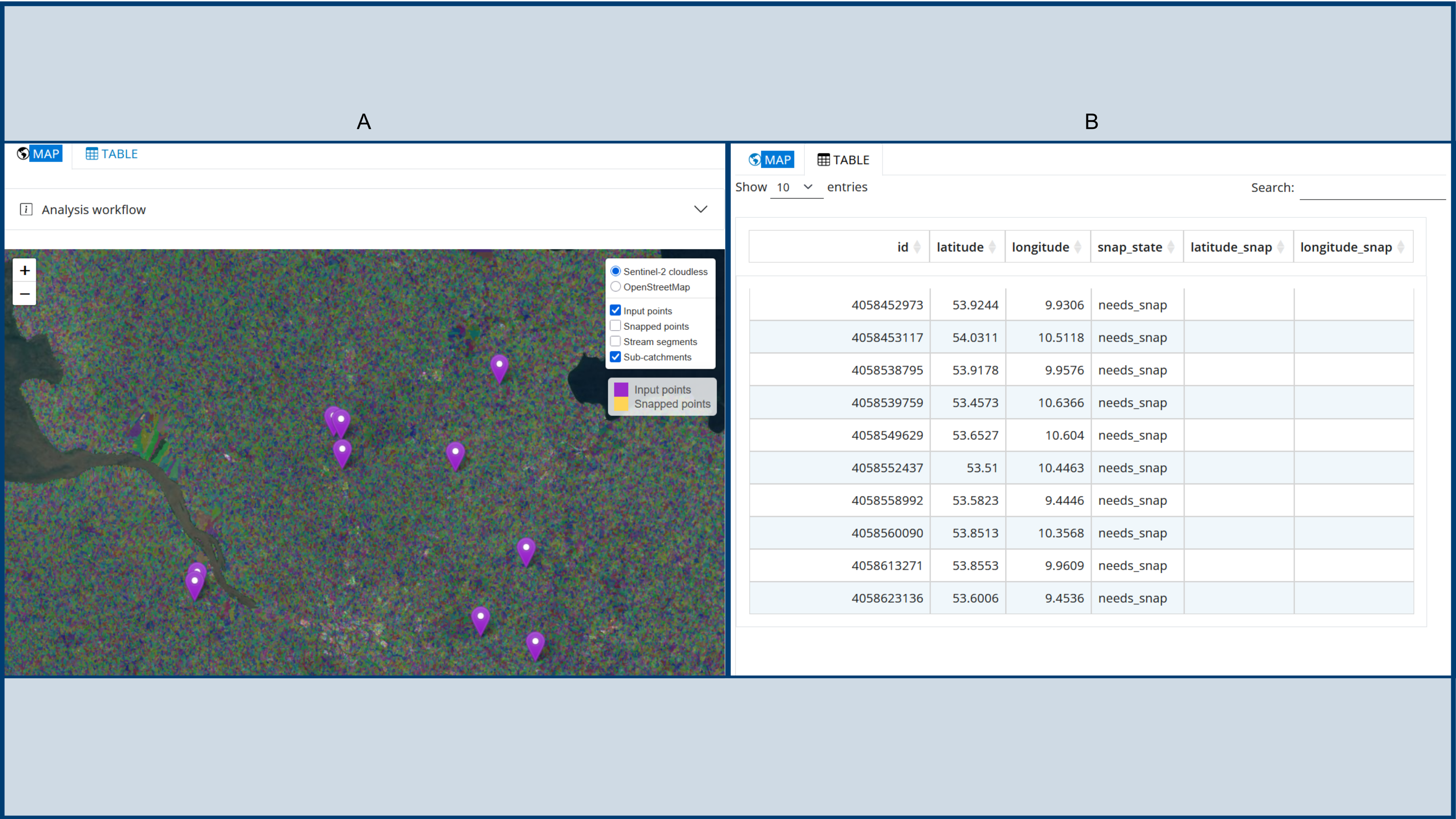
Task: Click needs_snap in row 4058452973
Action: tap(1132, 305)
